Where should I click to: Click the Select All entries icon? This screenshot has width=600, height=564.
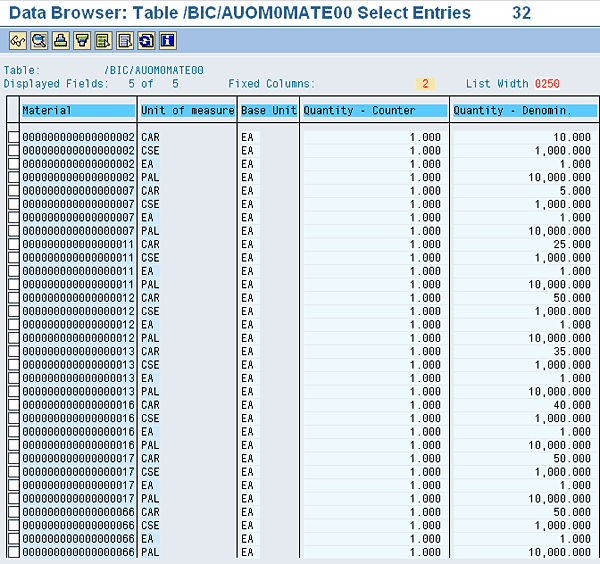[x=103, y=41]
